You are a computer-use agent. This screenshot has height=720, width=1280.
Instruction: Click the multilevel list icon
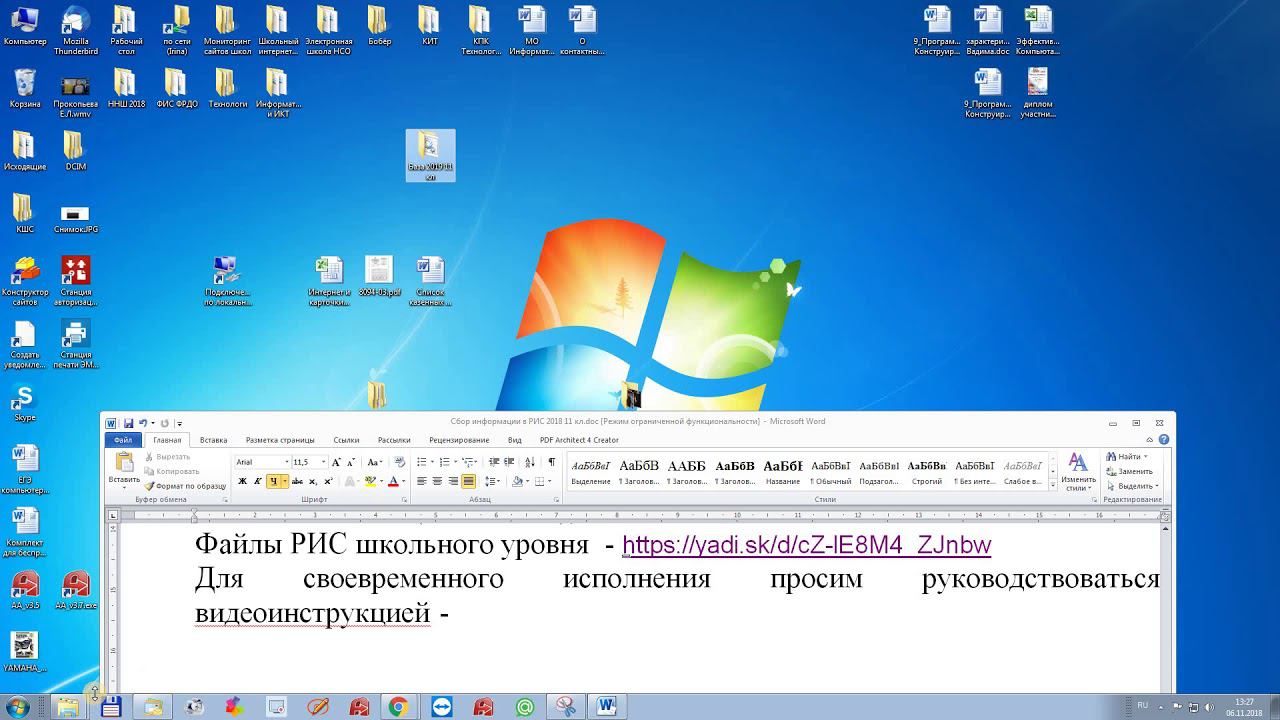tap(469, 462)
